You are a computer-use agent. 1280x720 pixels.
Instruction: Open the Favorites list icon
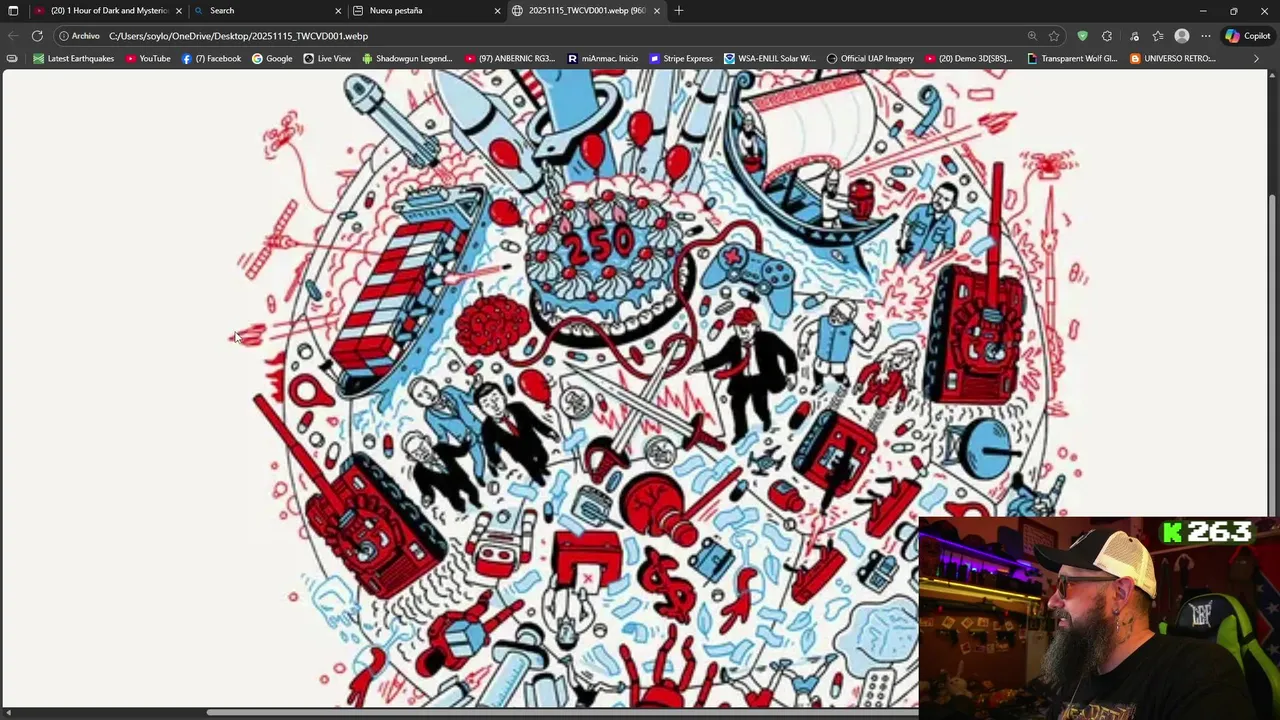coord(1158,36)
